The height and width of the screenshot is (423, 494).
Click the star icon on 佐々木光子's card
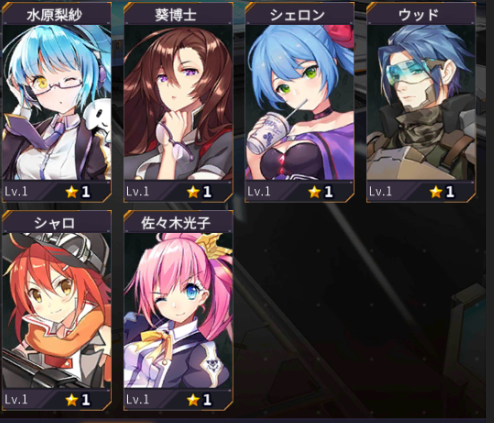point(193,400)
